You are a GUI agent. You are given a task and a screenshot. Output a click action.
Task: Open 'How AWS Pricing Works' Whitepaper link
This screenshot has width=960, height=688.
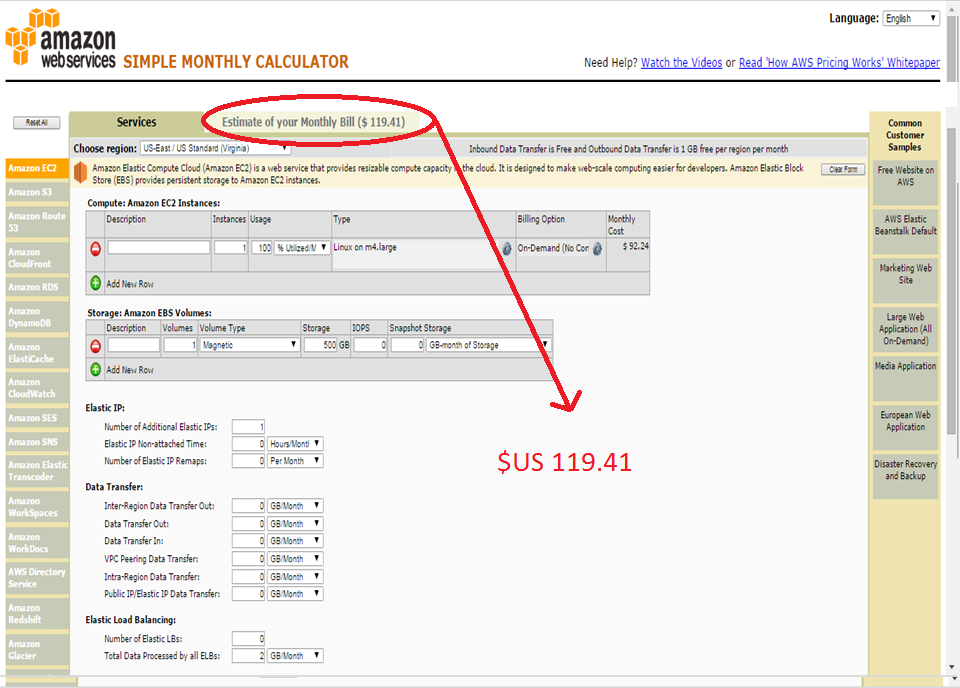pos(839,62)
